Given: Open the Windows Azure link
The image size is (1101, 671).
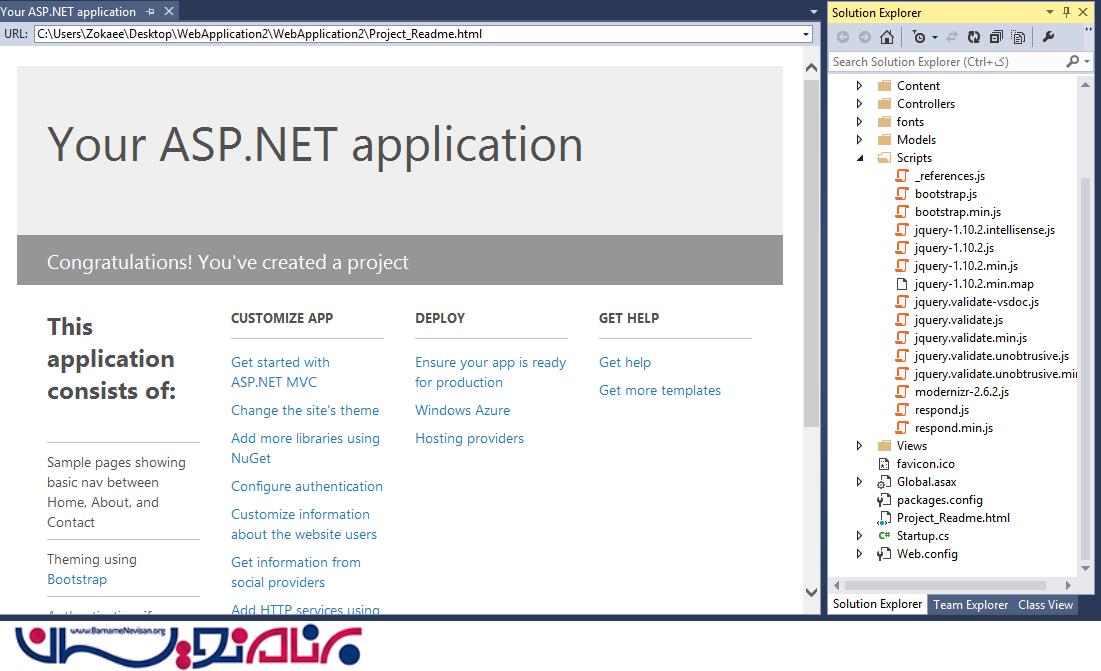Looking at the screenshot, I should click(x=462, y=410).
